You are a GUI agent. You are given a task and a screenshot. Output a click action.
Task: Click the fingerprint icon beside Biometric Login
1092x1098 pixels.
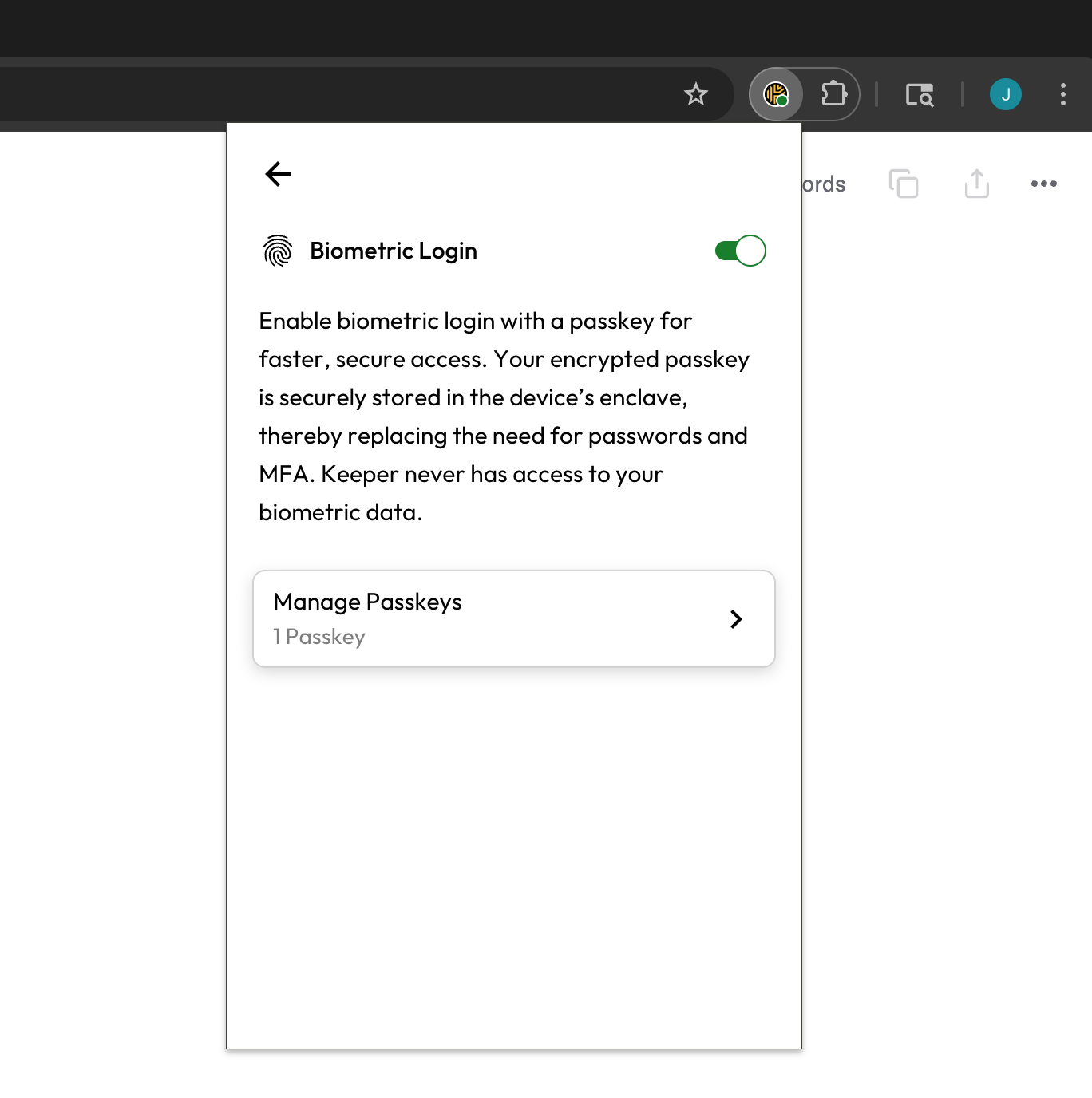(278, 251)
